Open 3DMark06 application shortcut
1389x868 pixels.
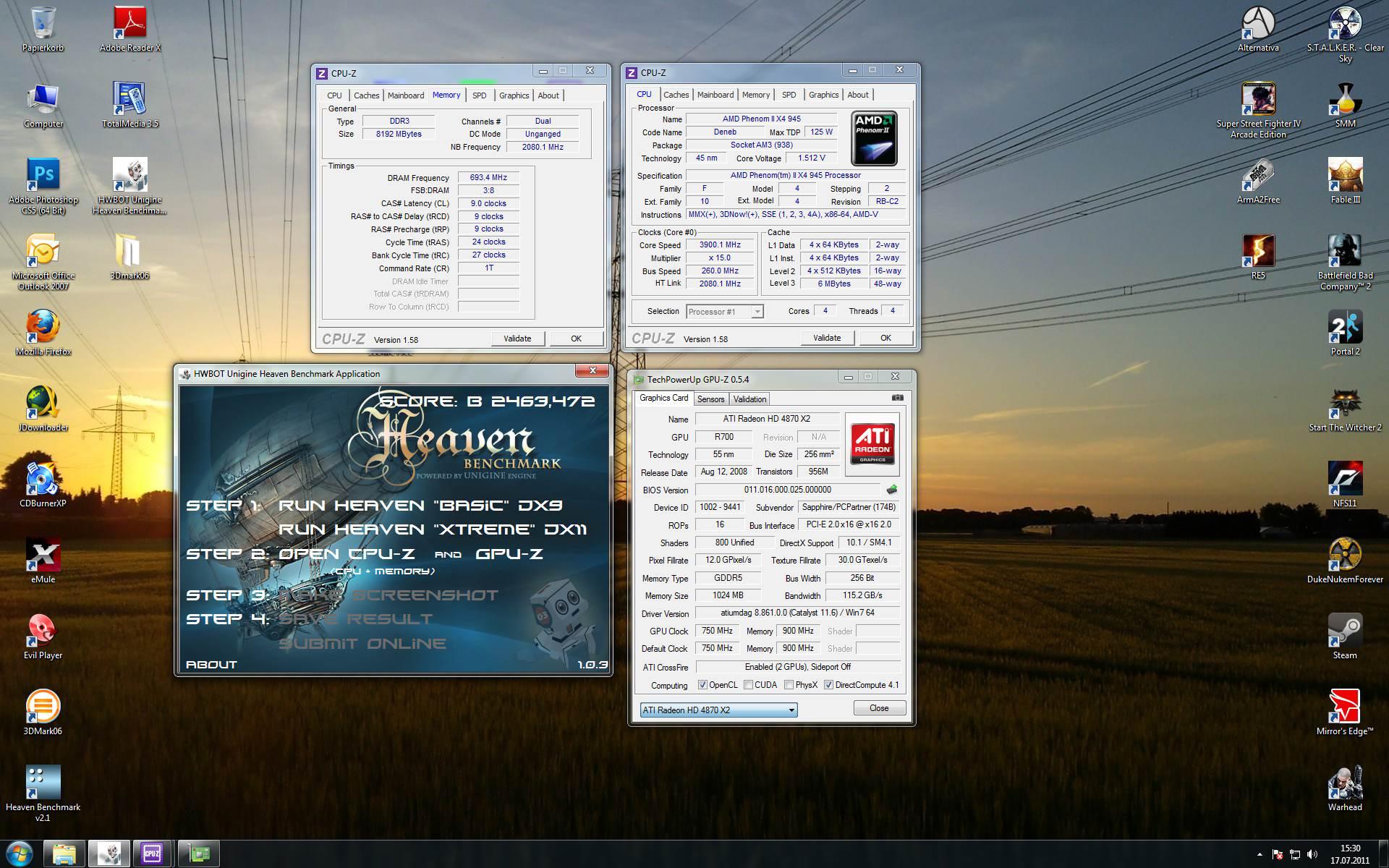click(43, 712)
